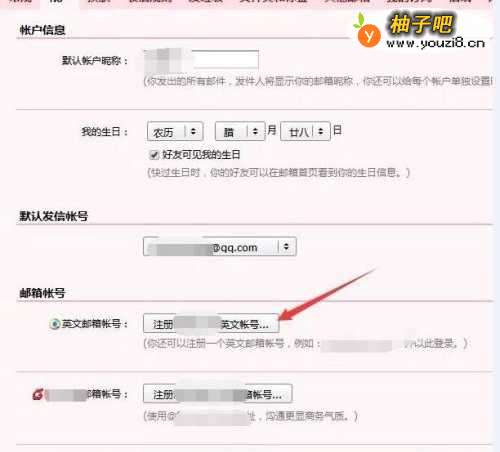
Task: Open the 收信规则 settings tab
Action: [151, 1]
